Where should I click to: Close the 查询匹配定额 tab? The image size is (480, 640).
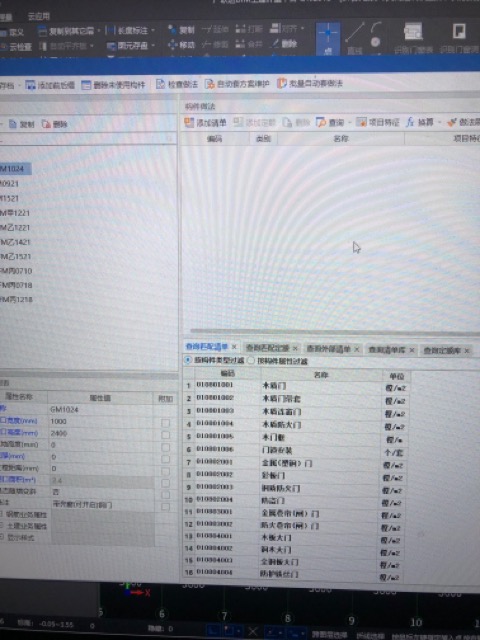click(295, 348)
